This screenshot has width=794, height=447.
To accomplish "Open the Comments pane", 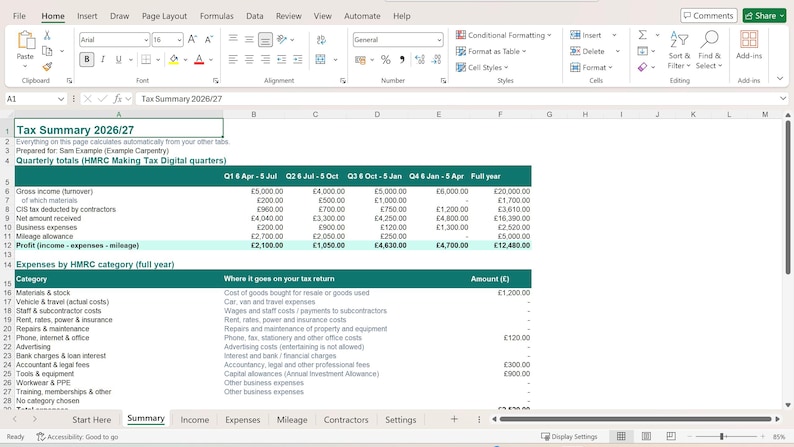I will point(708,16).
